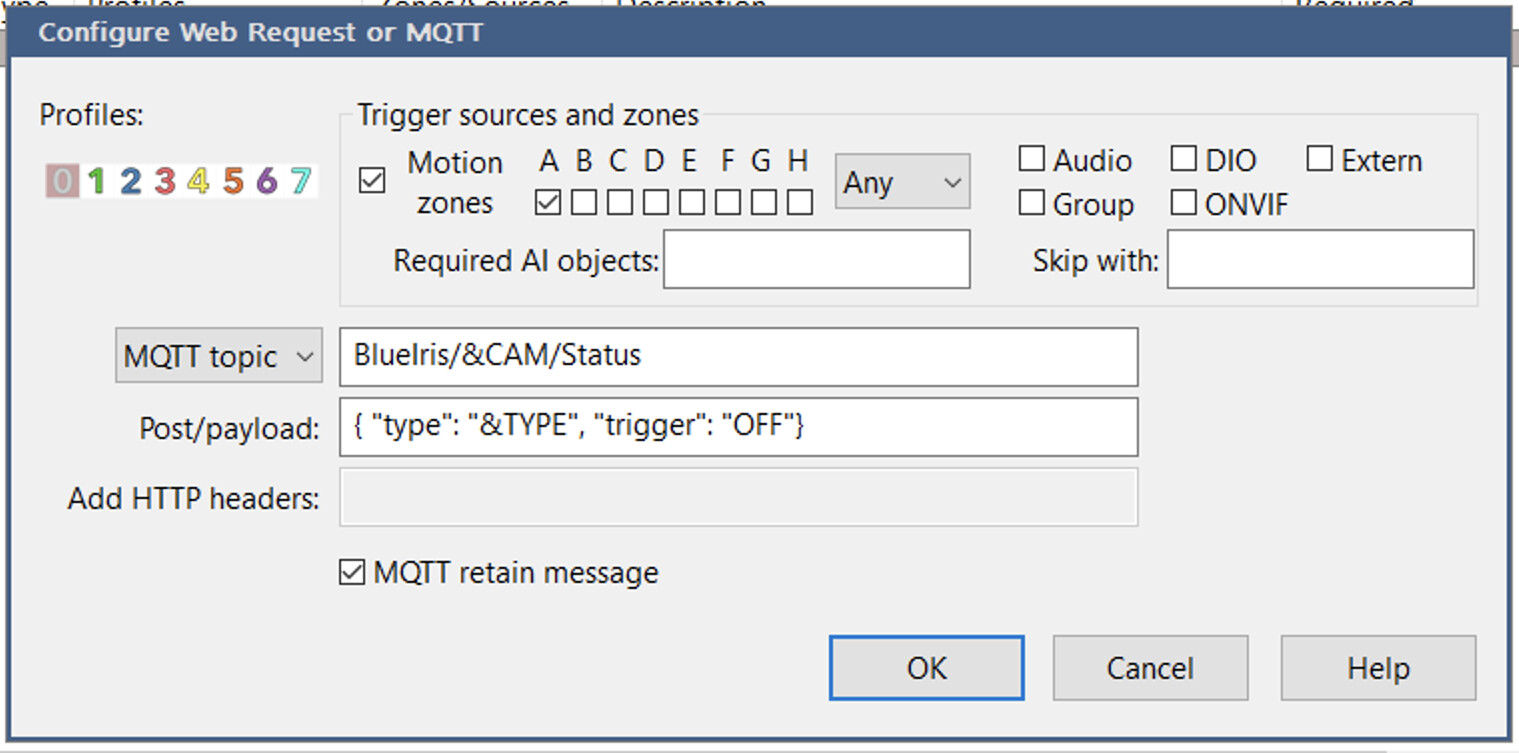Click the Required AI objects input field

[816, 258]
